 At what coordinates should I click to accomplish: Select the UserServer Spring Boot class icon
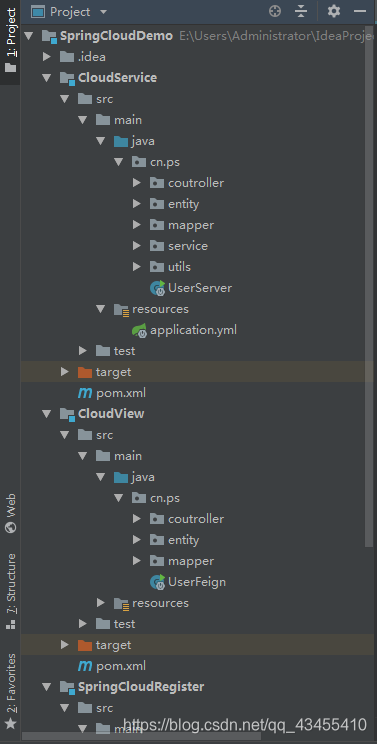pos(157,288)
